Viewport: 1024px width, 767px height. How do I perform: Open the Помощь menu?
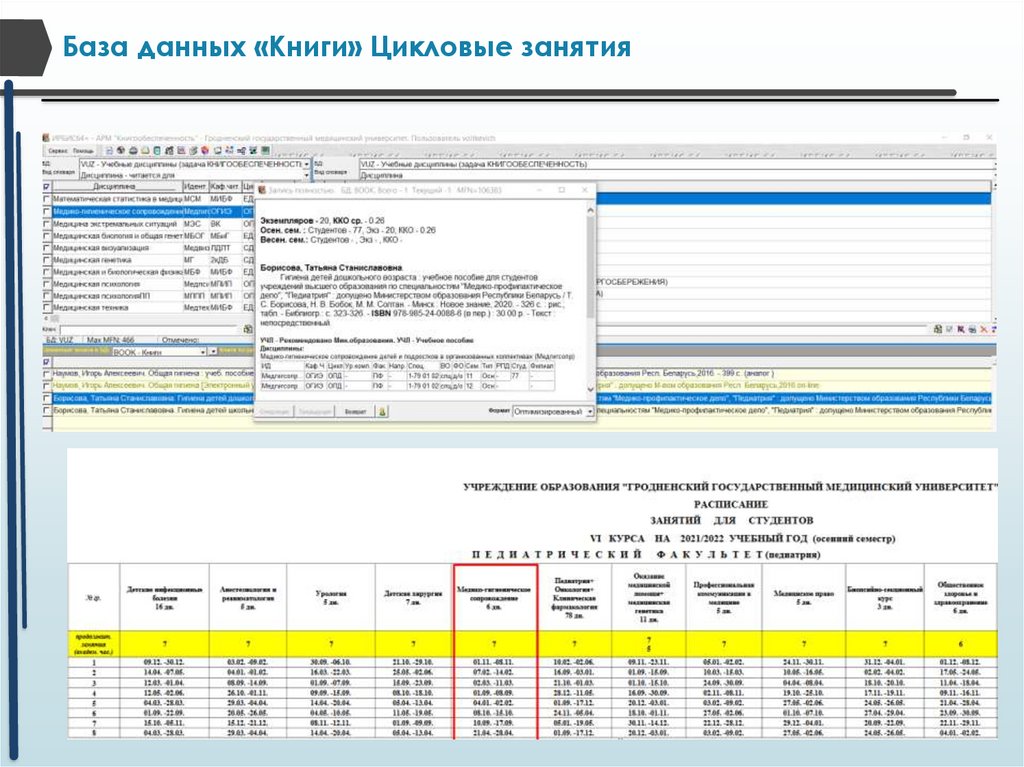tap(83, 151)
